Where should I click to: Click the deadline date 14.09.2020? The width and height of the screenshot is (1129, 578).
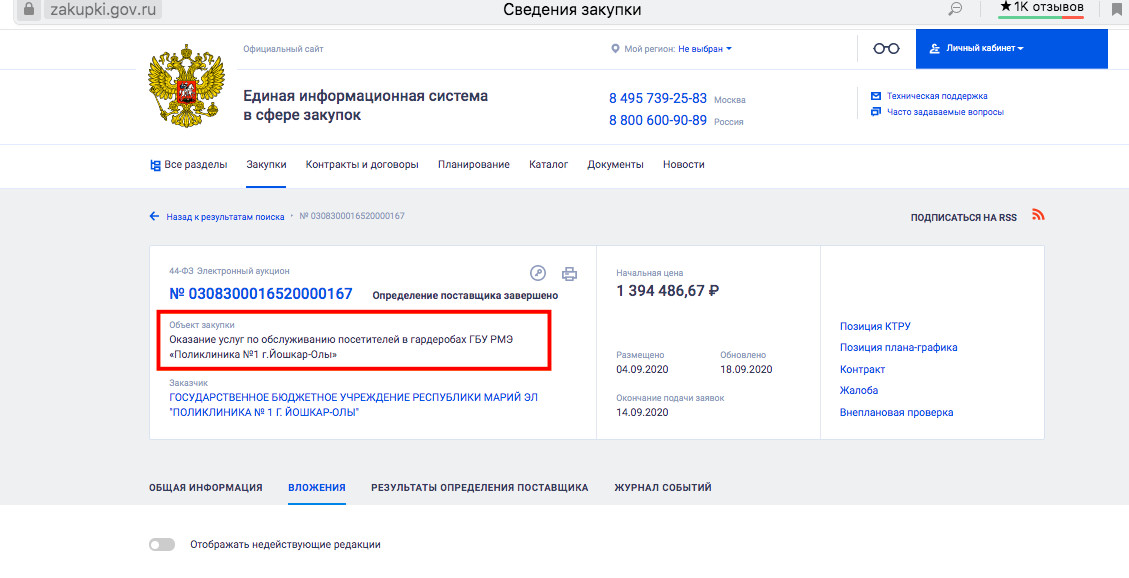click(x=643, y=412)
